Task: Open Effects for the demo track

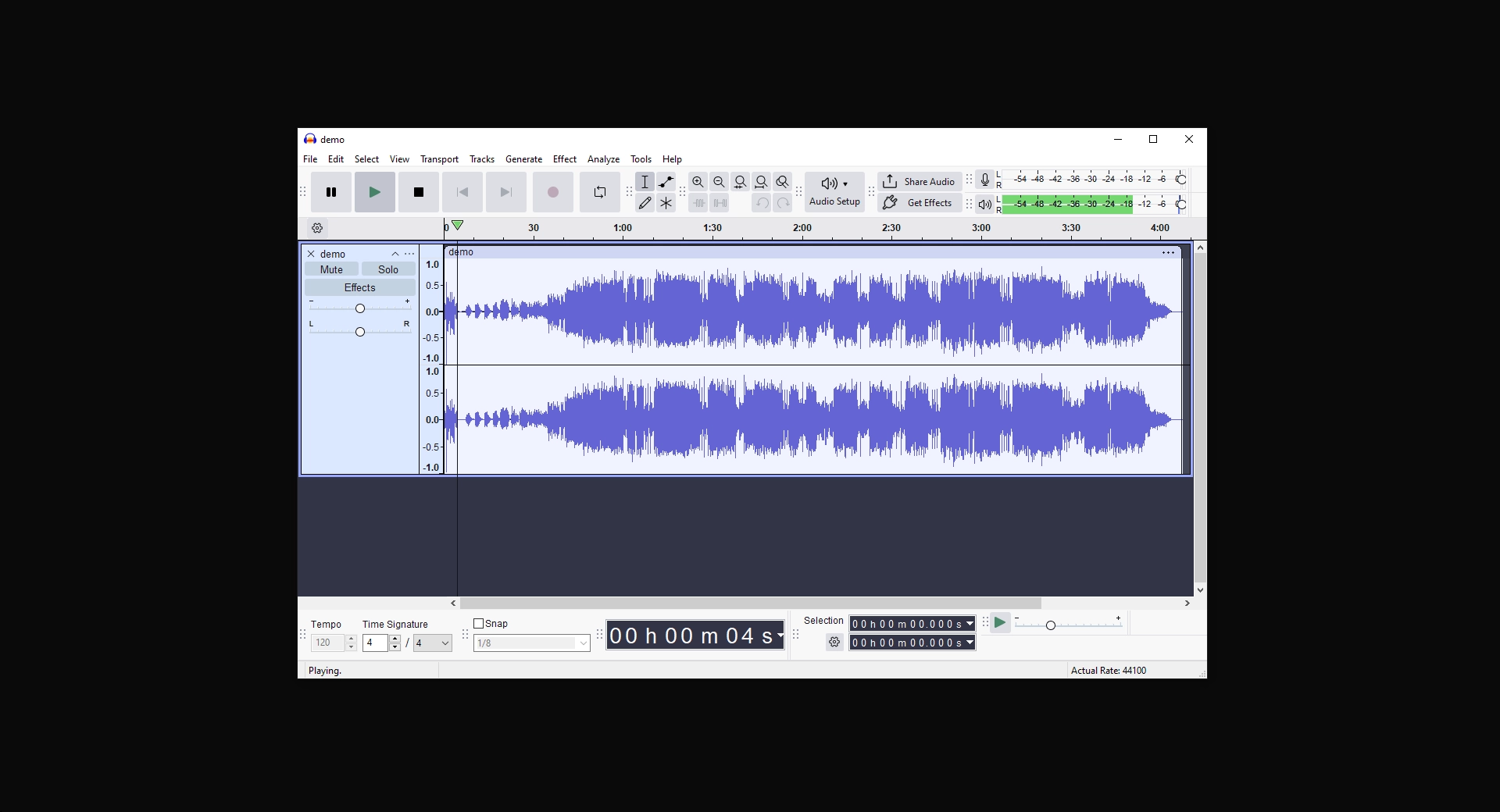Action: click(x=359, y=287)
